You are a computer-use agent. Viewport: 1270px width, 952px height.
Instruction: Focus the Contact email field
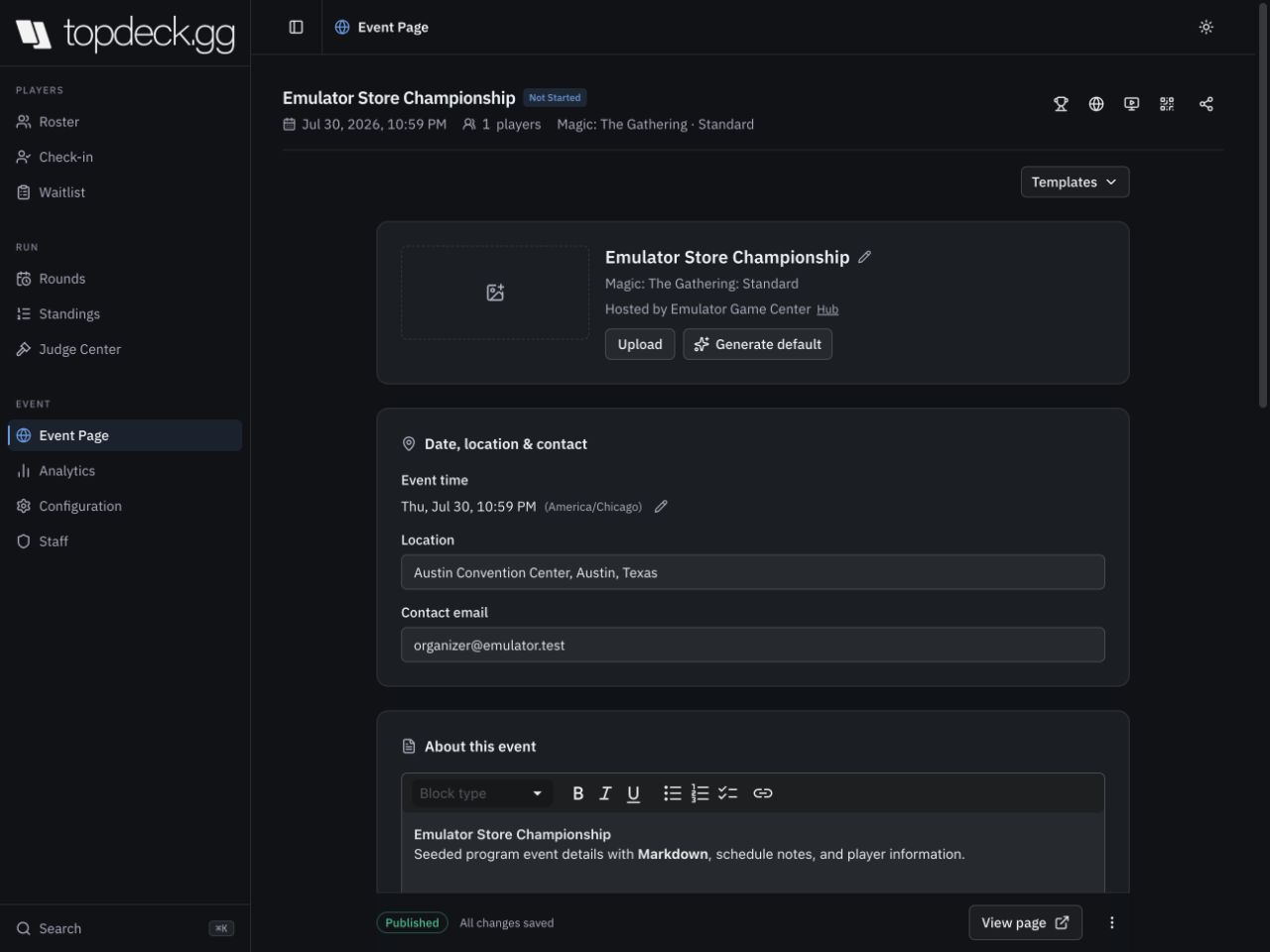(x=753, y=645)
